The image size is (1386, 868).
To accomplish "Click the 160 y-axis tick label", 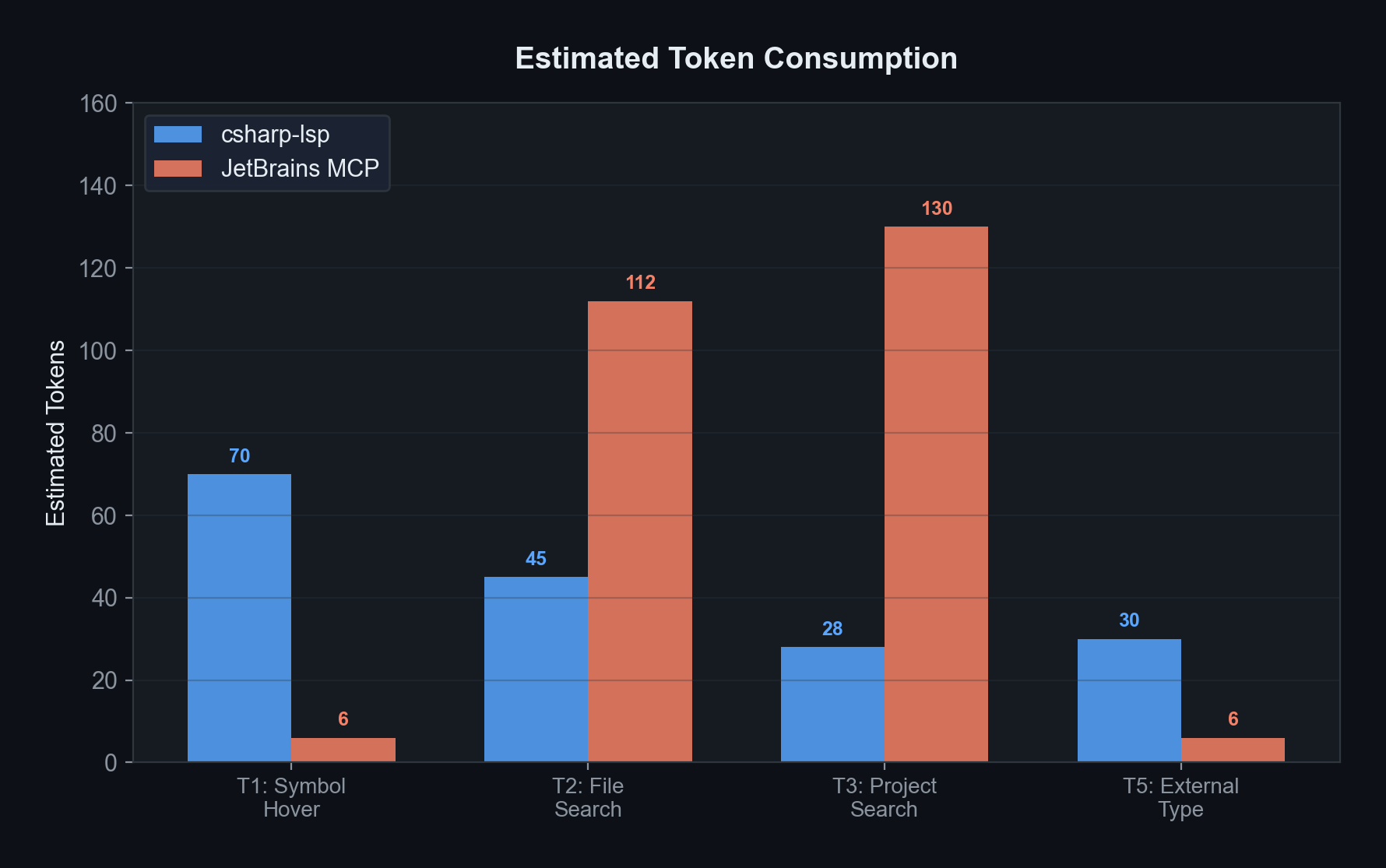I will coord(98,104).
